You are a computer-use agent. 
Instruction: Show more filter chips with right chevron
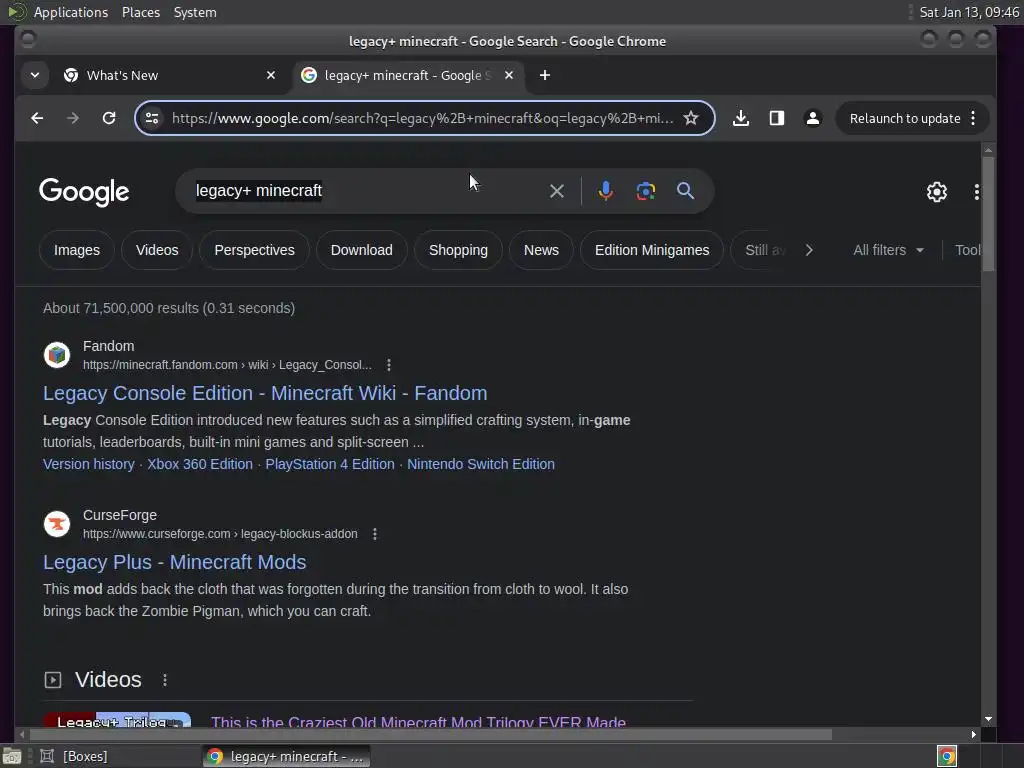[x=809, y=250]
